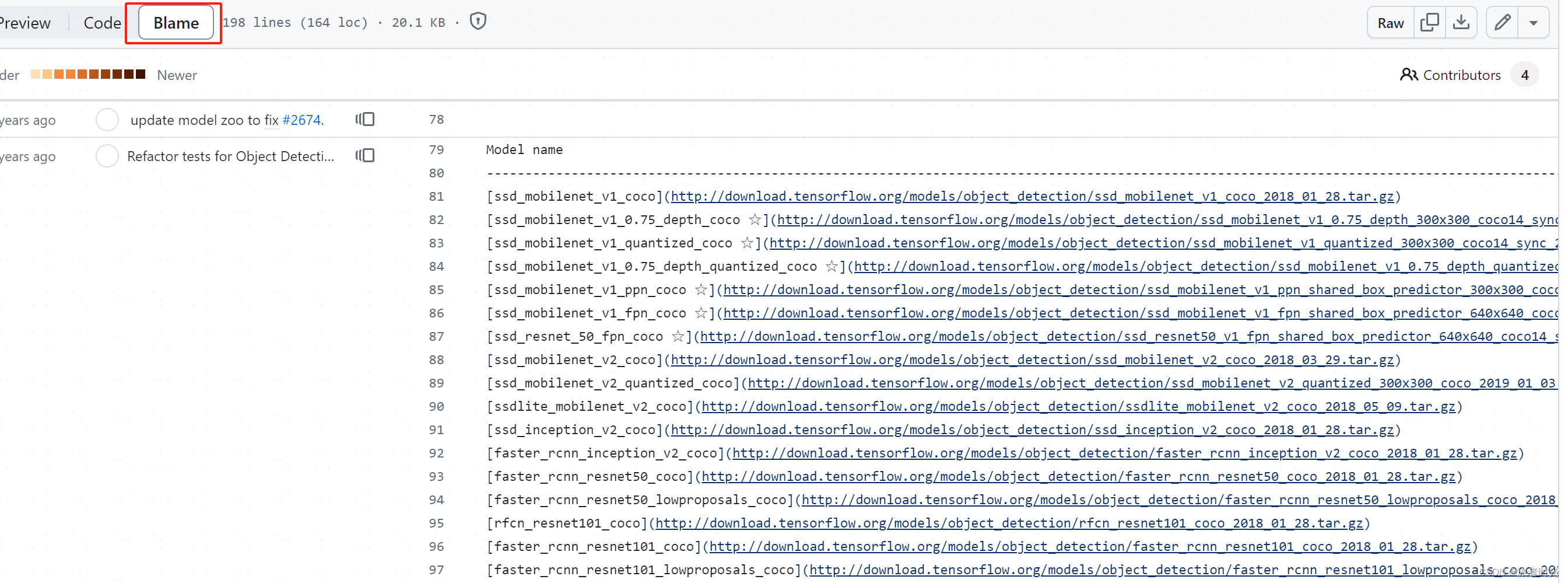Open faster_rcnn_resnet101_coco download link

pos(1090,546)
